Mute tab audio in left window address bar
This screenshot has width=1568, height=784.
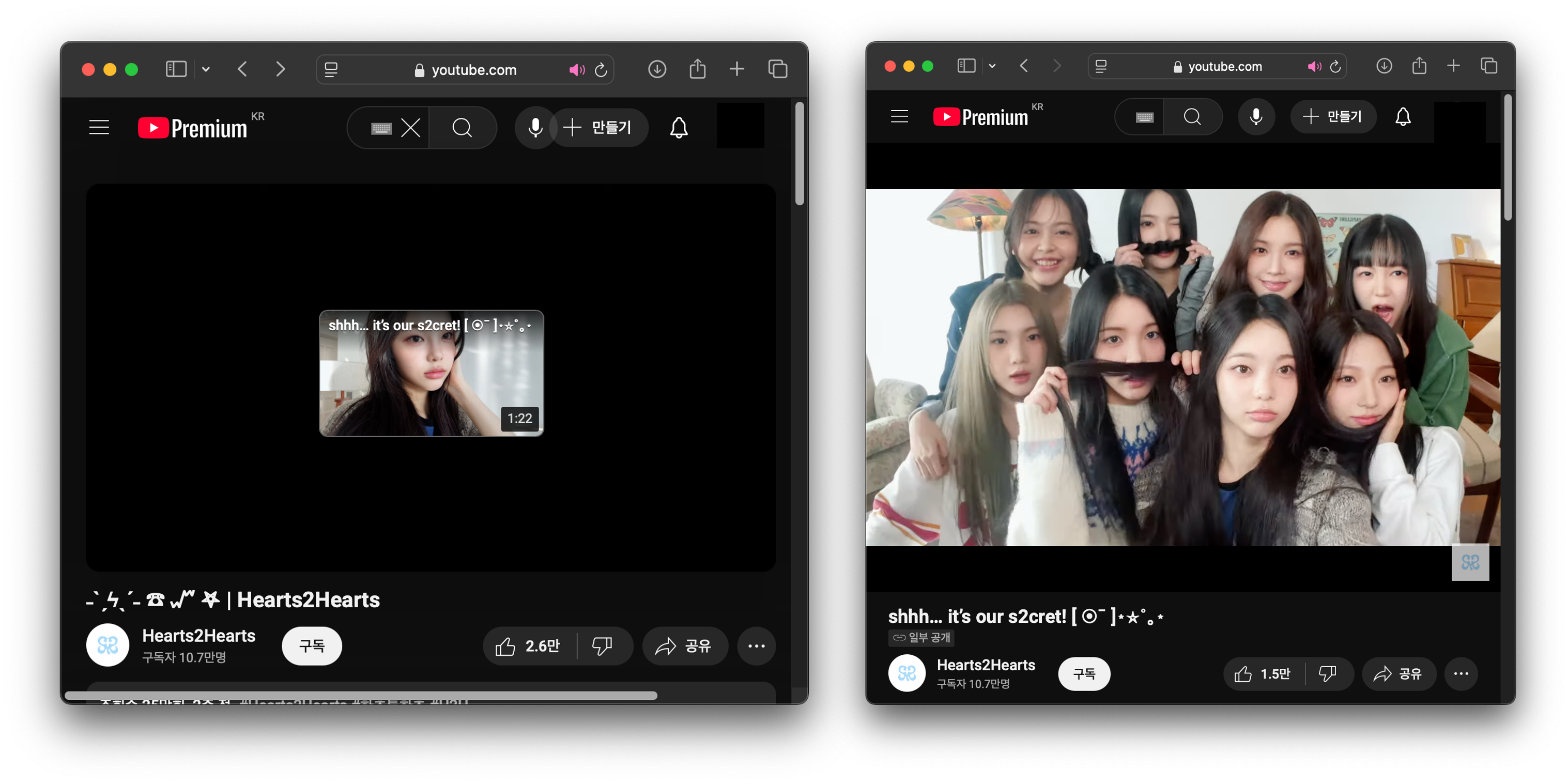click(x=576, y=70)
